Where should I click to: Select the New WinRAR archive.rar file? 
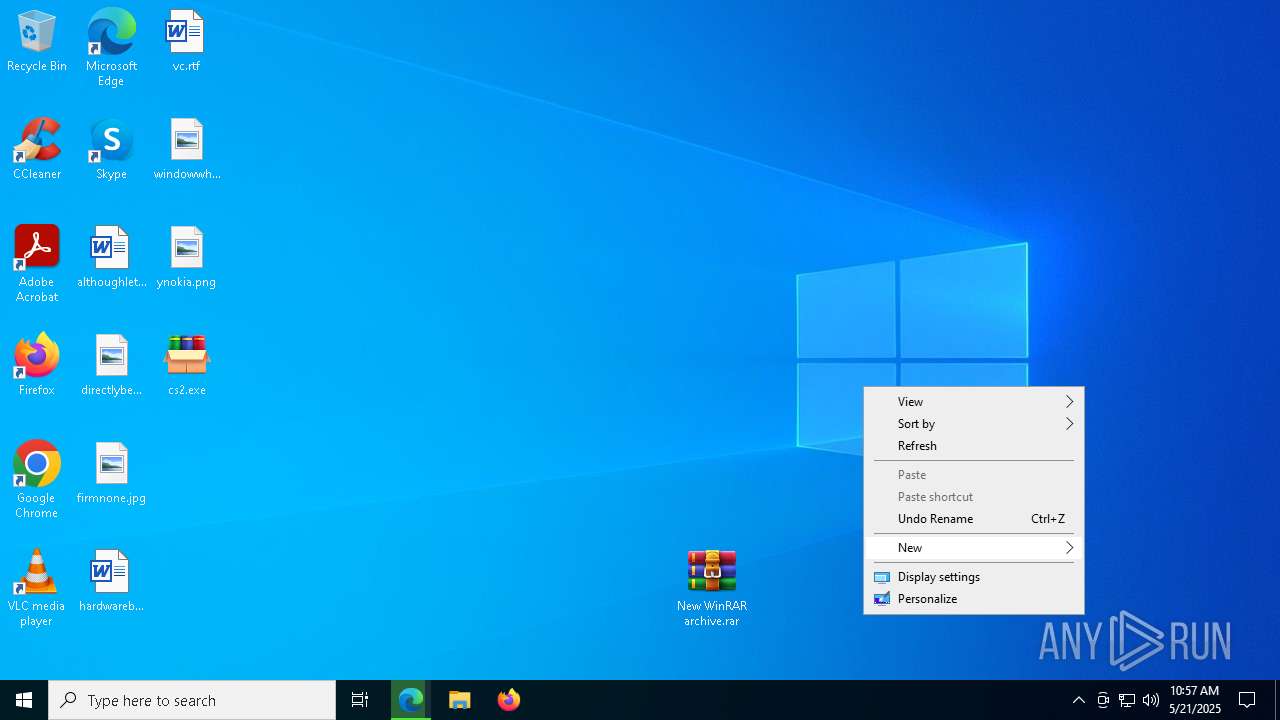(x=712, y=588)
